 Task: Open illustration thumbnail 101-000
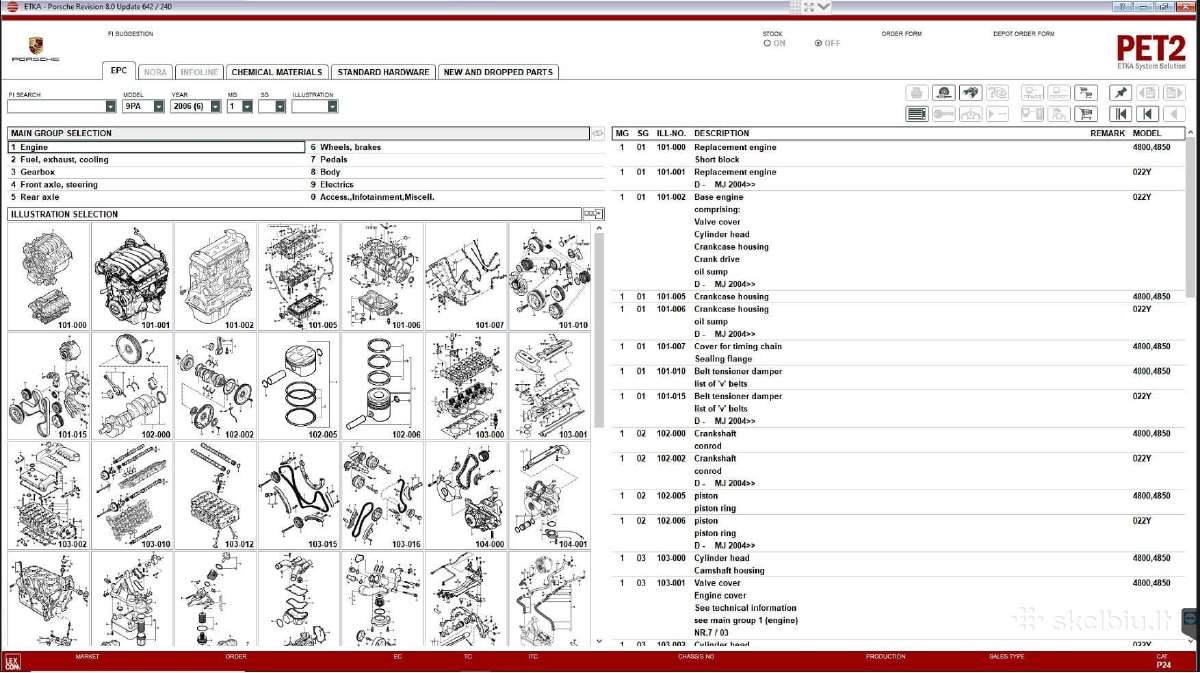click(x=49, y=276)
